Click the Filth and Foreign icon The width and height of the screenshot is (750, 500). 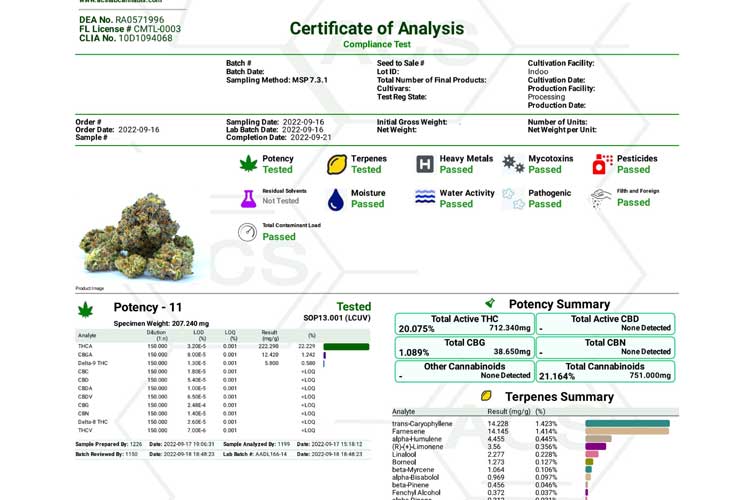[600, 198]
